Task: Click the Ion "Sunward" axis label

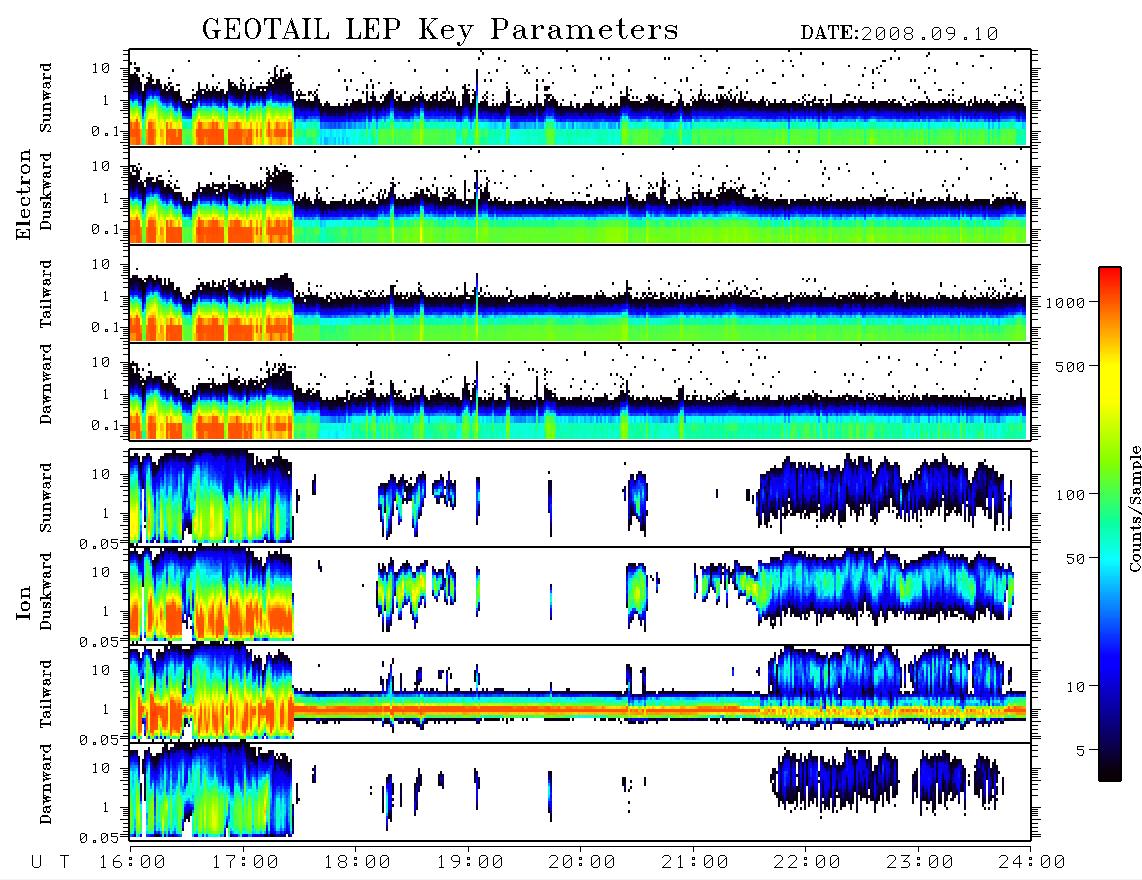Action: coord(46,498)
